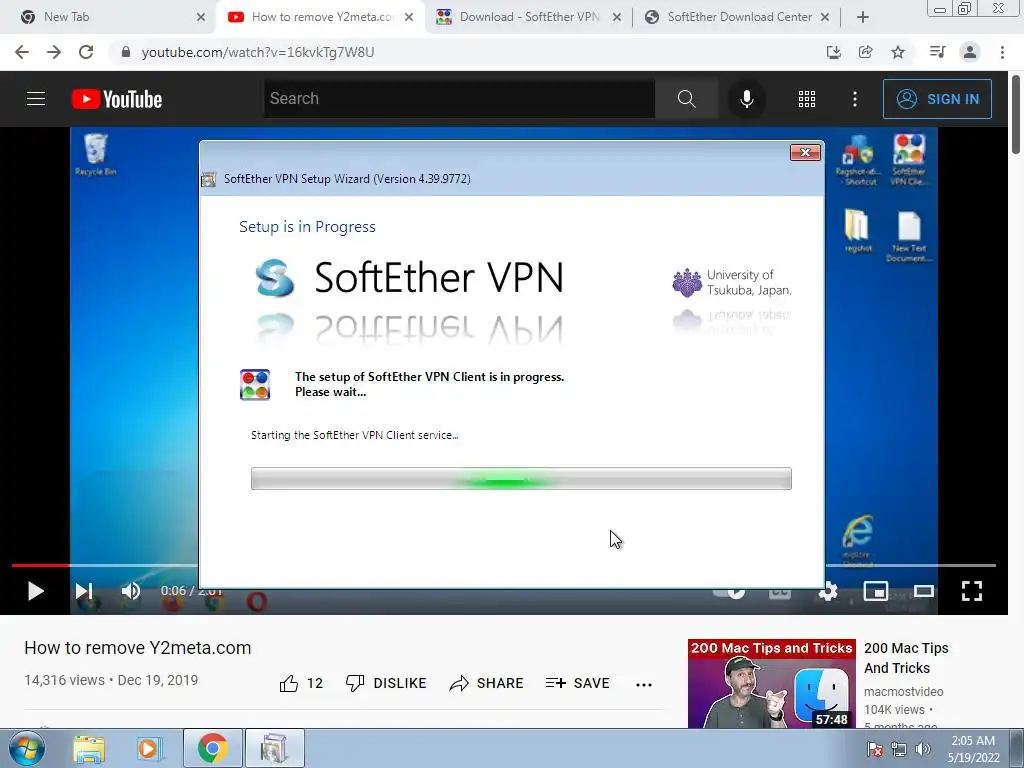This screenshot has width=1024, height=768.
Task: Click the address bar URL
Action: click(x=258, y=52)
